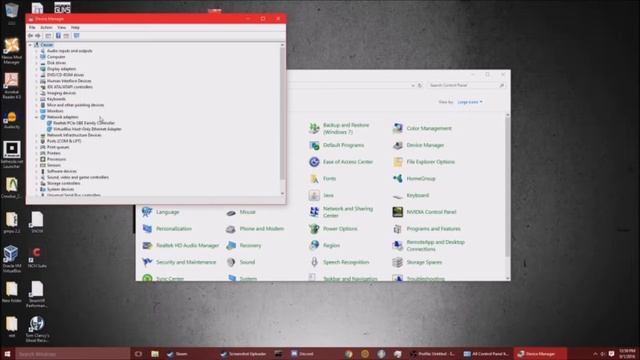Click the Control Panel vertical scrollbar
640x360 pixels.
tap(507, 188)
